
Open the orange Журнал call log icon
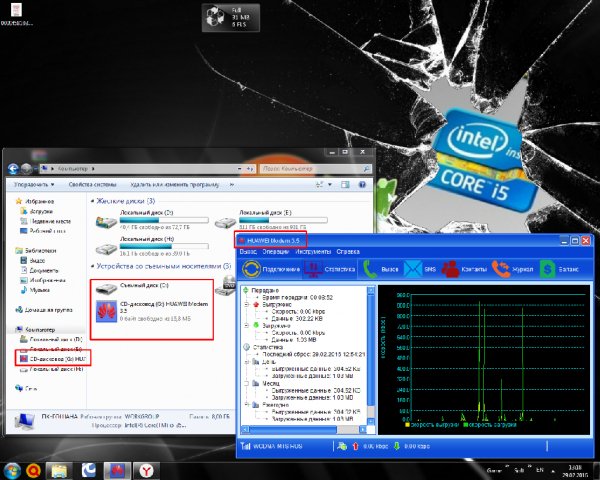point(501,269)
